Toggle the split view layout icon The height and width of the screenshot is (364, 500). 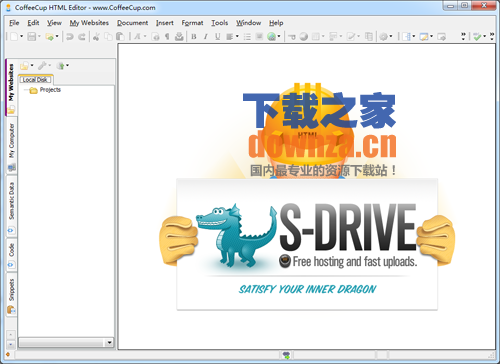406,37
